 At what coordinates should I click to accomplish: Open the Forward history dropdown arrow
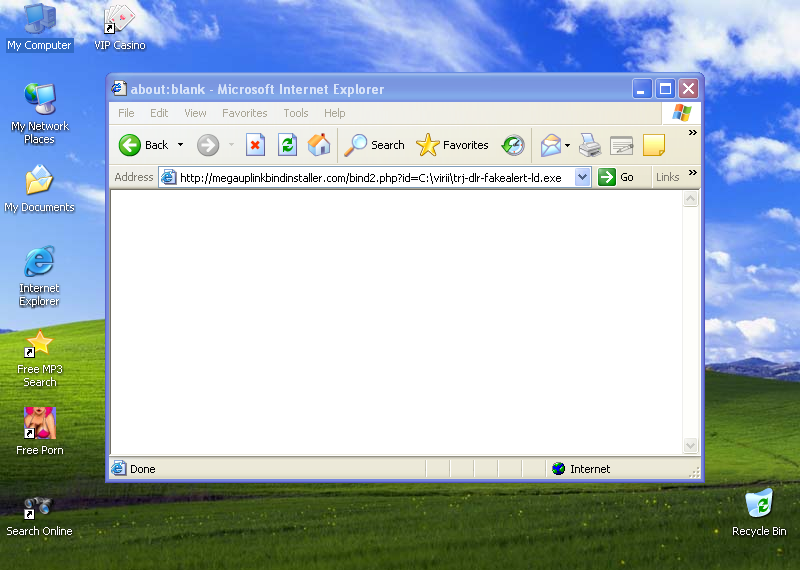point(231,145)
